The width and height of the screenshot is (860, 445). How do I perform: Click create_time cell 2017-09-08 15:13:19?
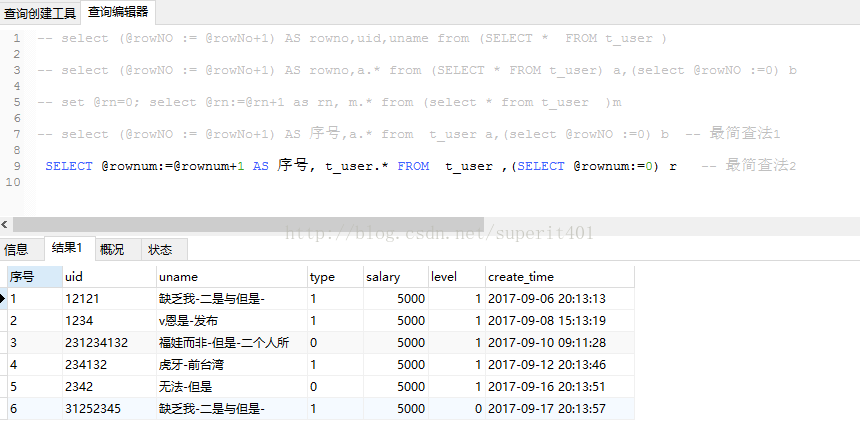(x=559, y=320)
